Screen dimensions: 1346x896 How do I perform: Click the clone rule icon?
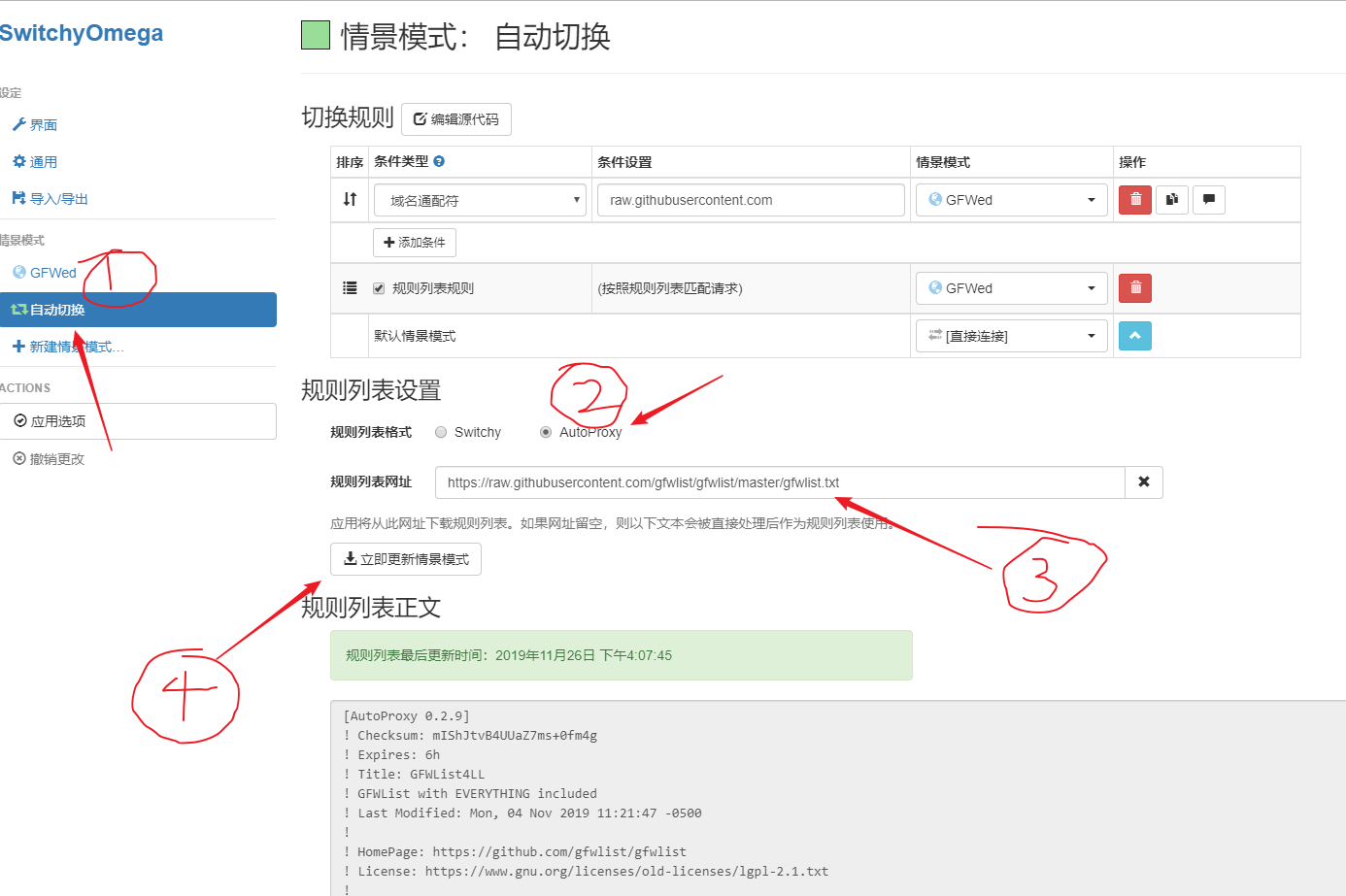point(1172,200)
